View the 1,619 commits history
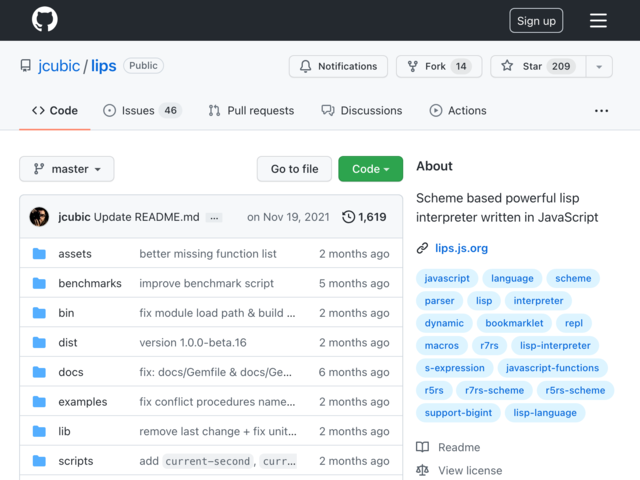 tap(364, 217)
